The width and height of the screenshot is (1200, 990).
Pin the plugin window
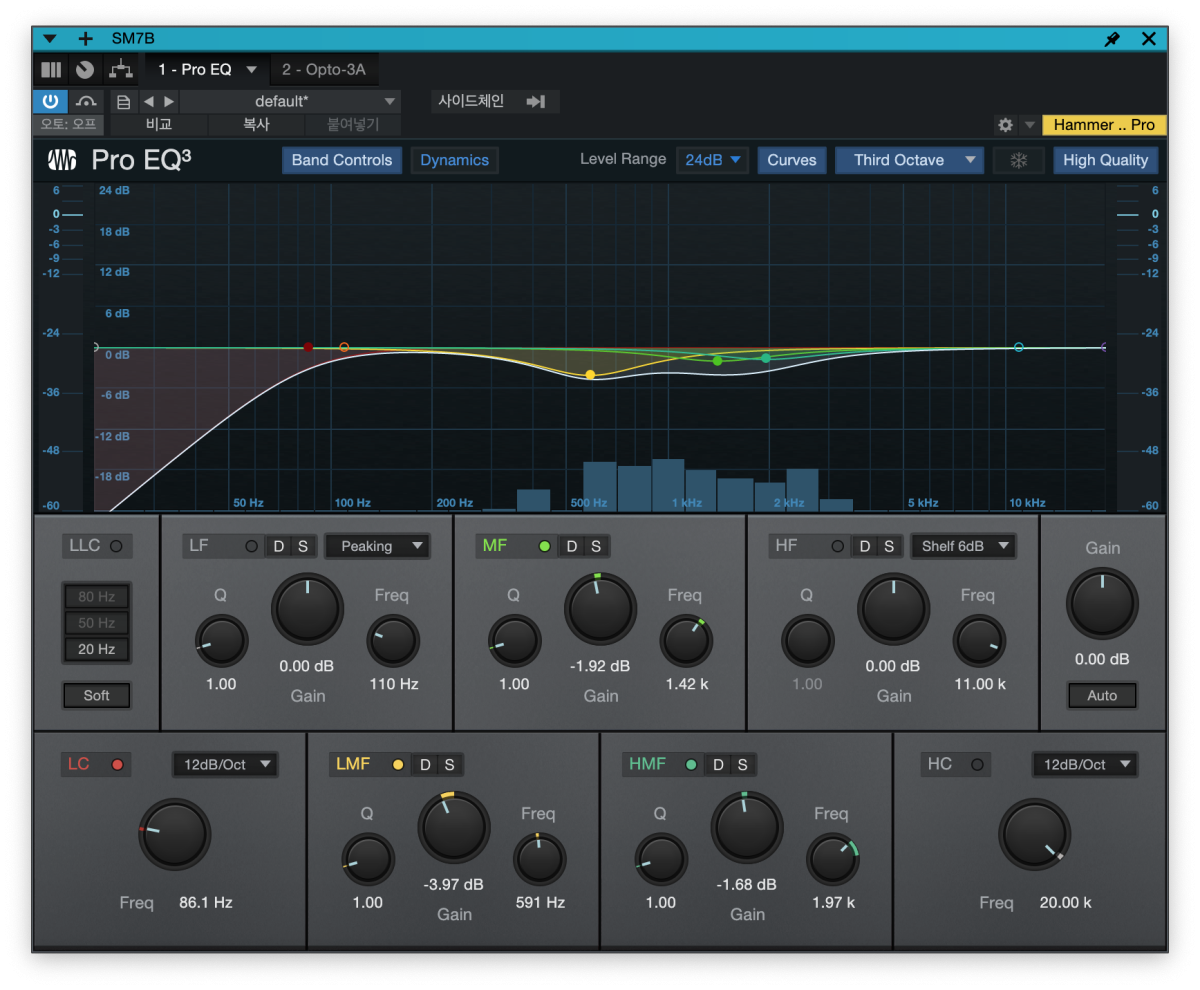[1112, 39]
